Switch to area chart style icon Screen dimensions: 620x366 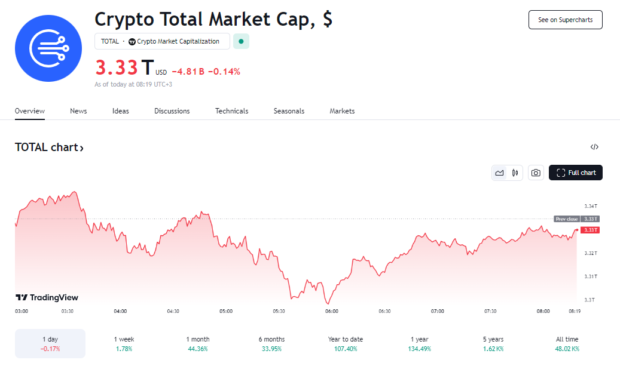pos(499,173)
